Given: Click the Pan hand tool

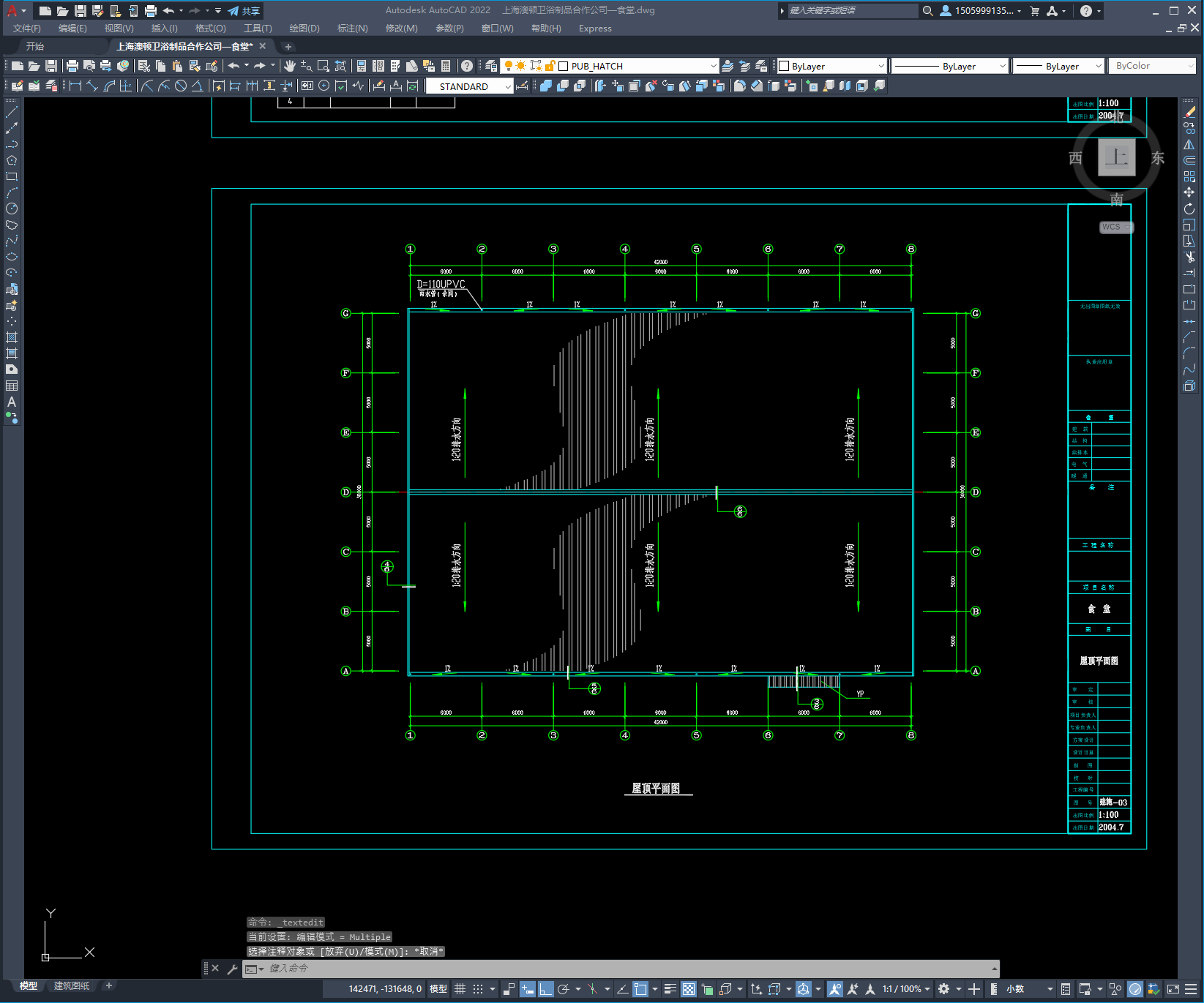Looking at the screenshot, I should [290, 66].
